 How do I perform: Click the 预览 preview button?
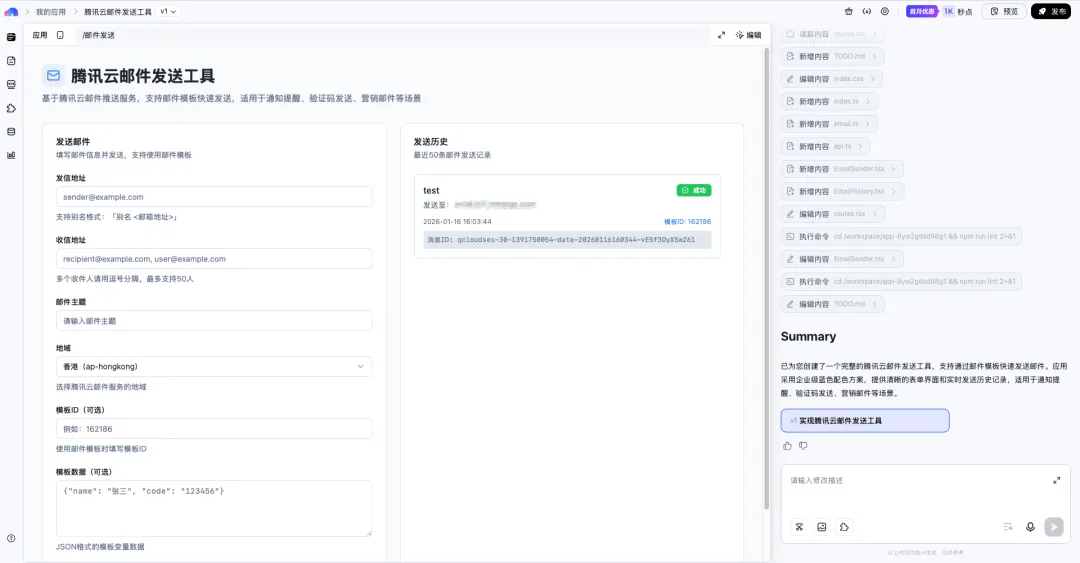(1004, 12)
